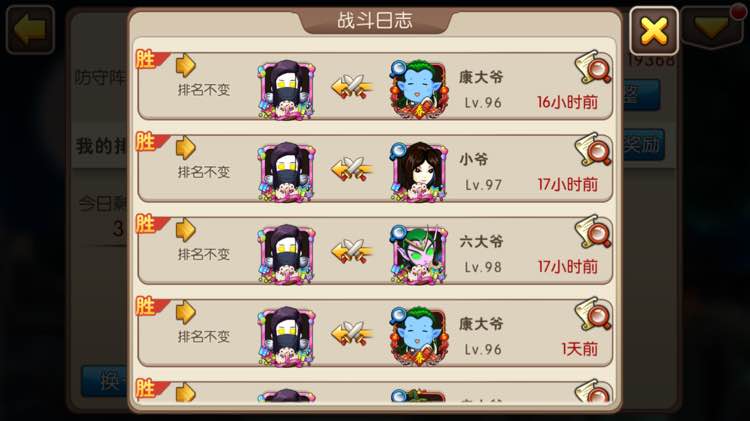Open the 小爷 Lv.97 battle entry

point(375,168)
